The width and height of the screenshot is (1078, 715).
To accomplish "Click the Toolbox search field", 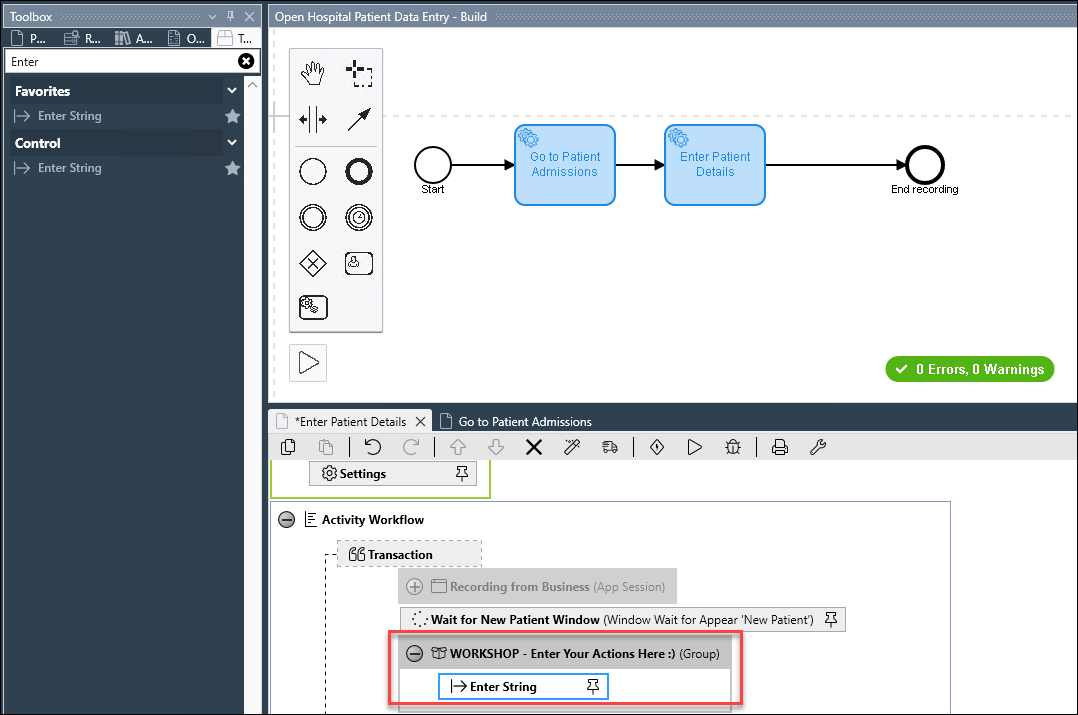I will coord(120,62).
